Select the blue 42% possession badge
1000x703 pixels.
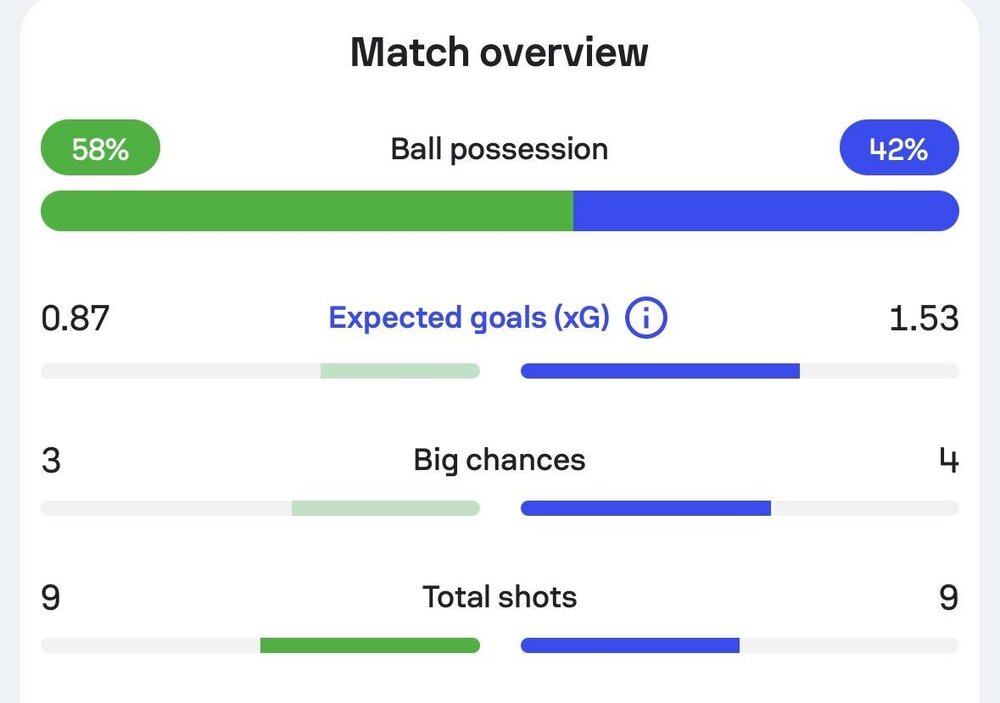(x=899, y=147)
